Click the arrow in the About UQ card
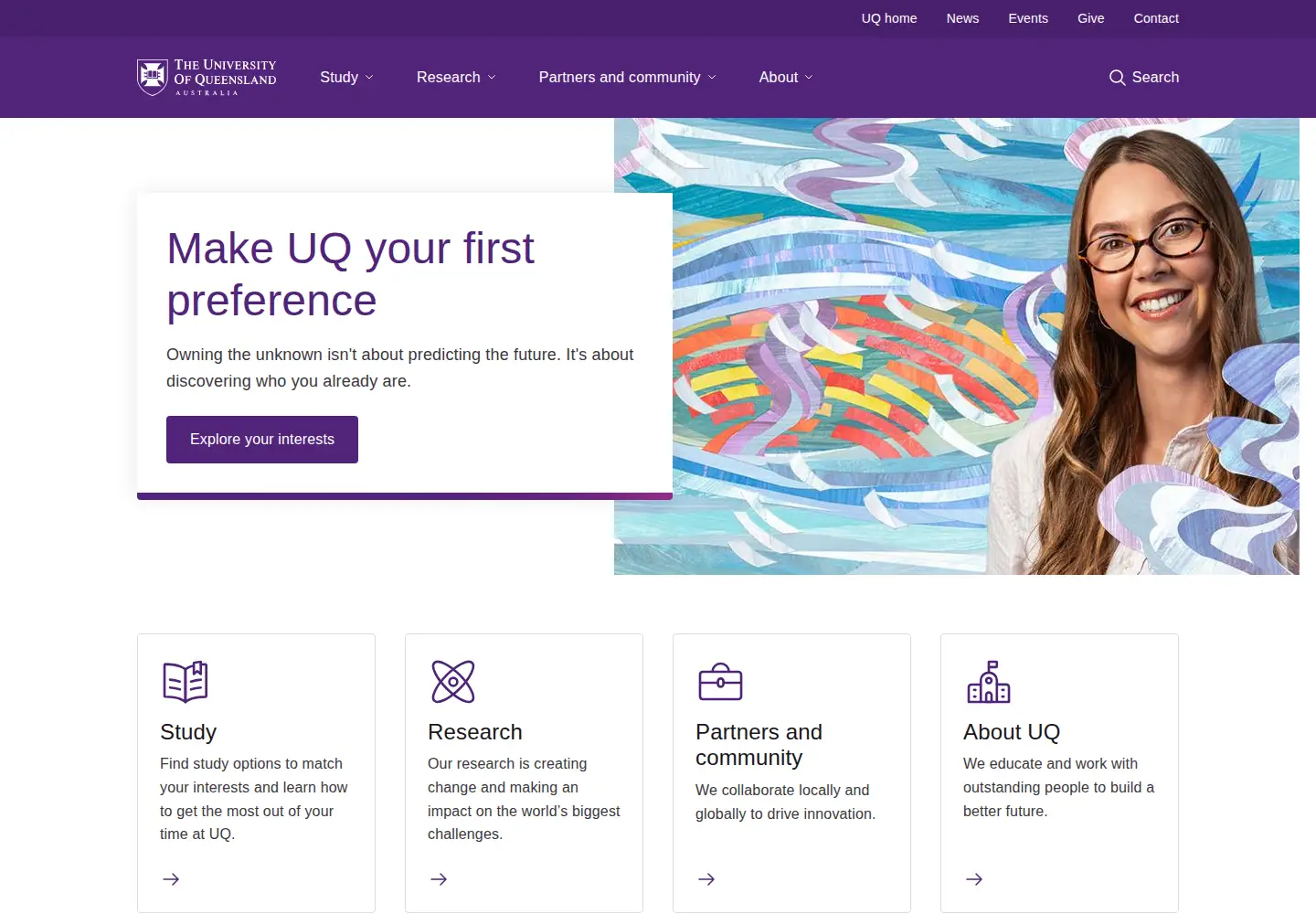 [x=974, y=879]
